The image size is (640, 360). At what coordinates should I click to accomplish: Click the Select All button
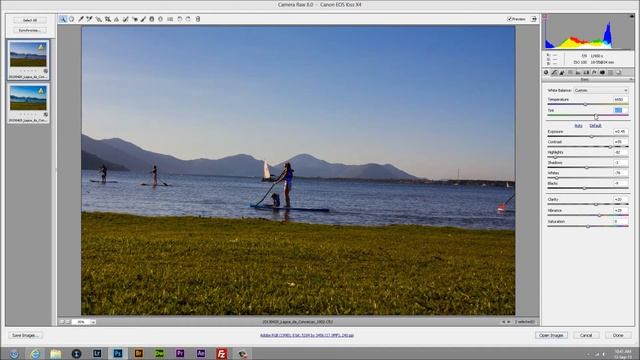point(30,20)
